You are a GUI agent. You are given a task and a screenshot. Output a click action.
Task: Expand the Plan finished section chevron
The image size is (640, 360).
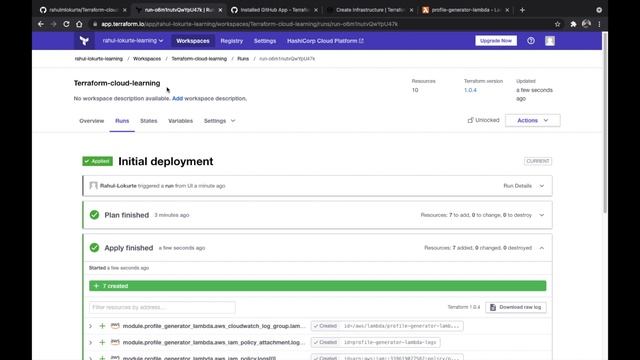(x=542, y=215)
